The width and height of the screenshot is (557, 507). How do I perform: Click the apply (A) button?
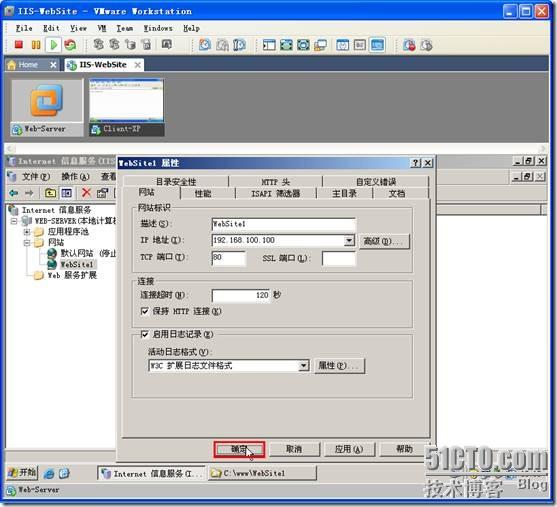pyautogui.click(x=349, y=449)
